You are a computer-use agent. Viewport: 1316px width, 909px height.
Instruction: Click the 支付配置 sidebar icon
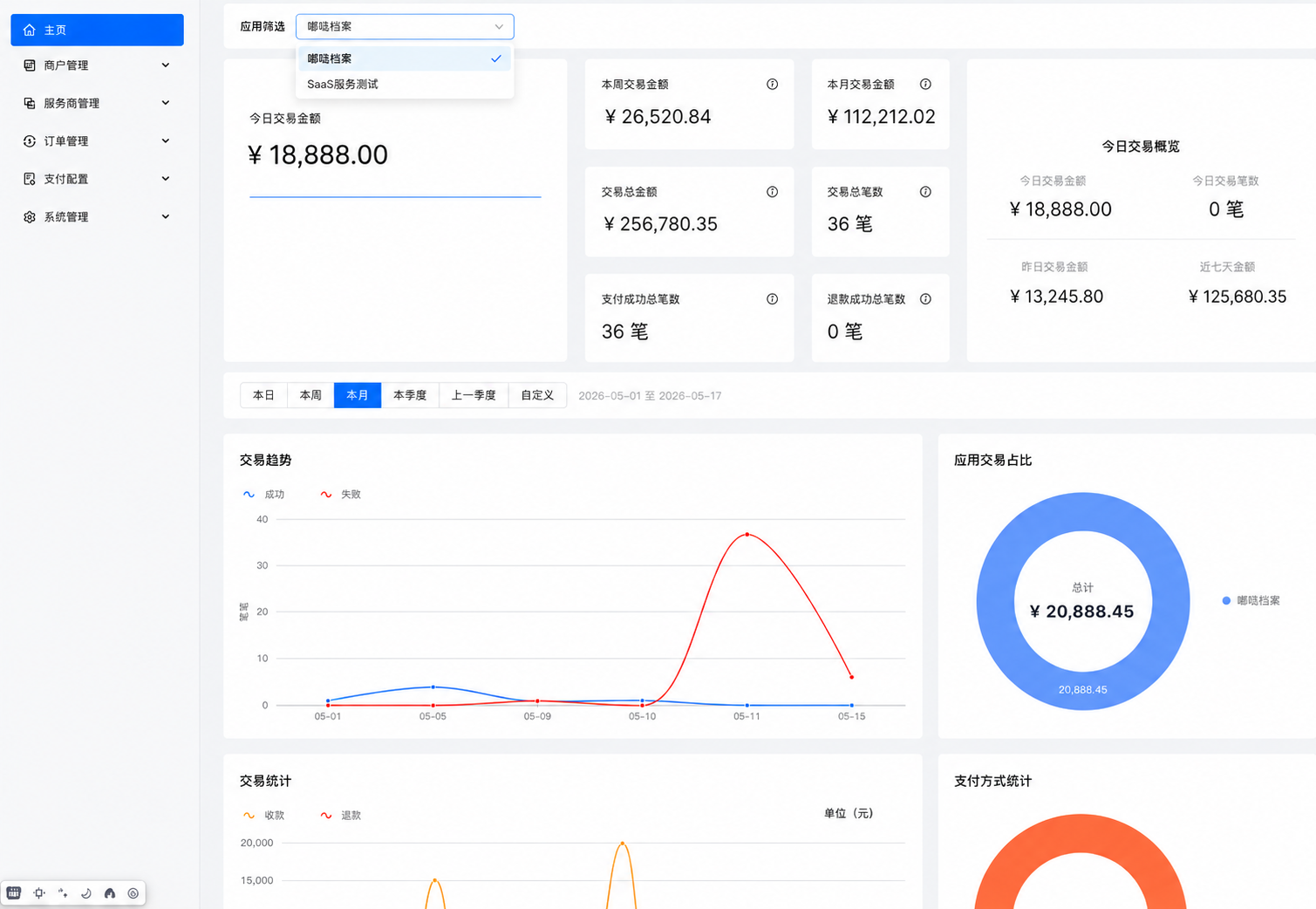tap(30, 179)
